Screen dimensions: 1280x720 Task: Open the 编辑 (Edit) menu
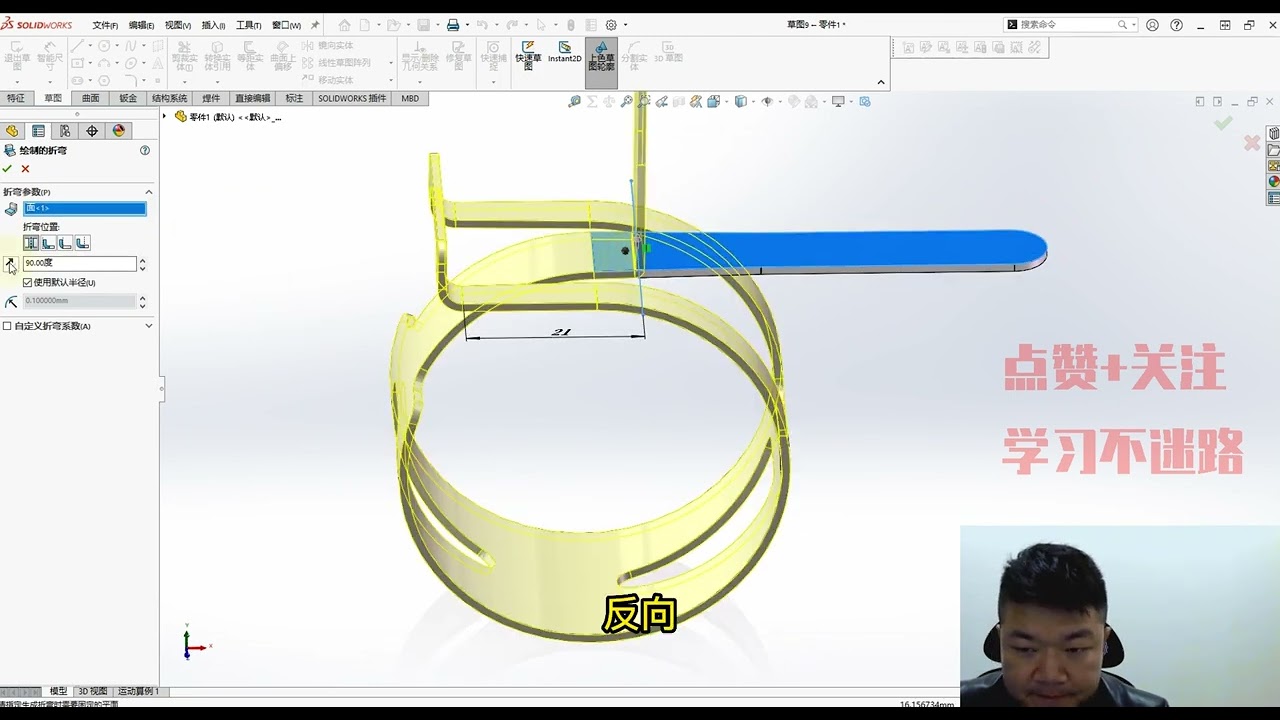tap(141, 25)
